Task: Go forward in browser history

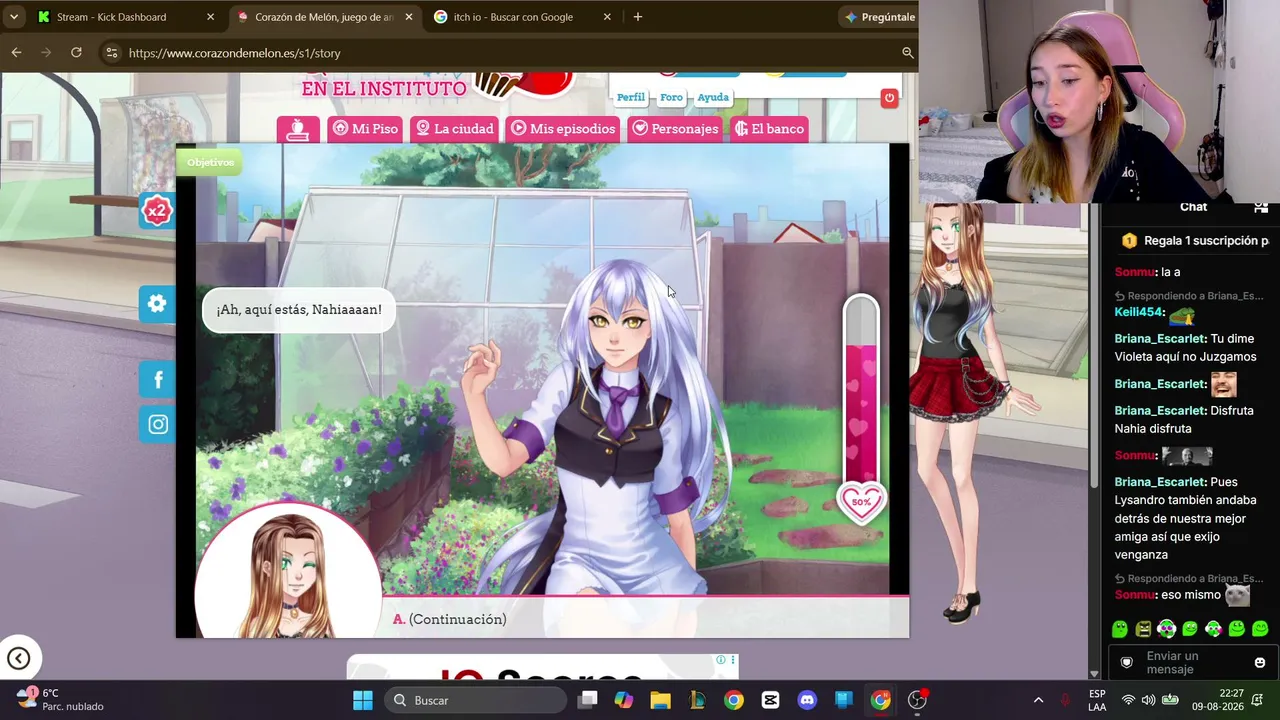Action: pos(46,53)
